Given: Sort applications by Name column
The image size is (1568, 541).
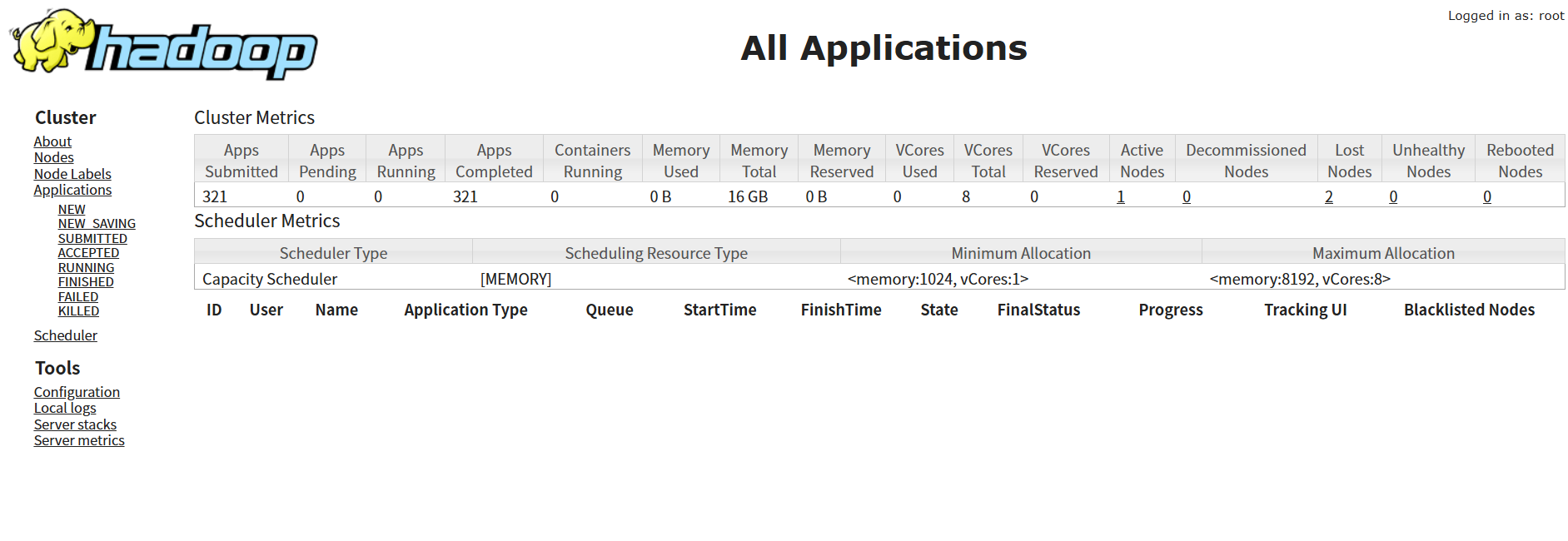Looking at the screenshot, I should [336, 310].
